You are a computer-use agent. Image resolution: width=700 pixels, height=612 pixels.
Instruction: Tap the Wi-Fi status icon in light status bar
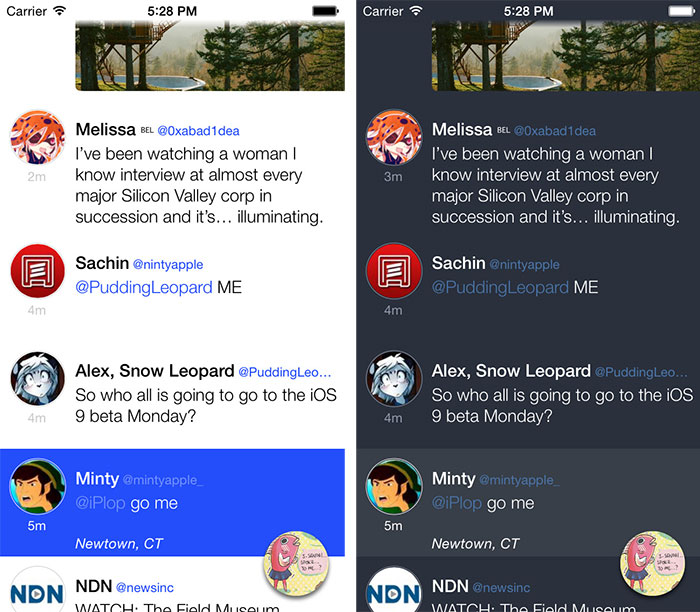pos(59,11)
